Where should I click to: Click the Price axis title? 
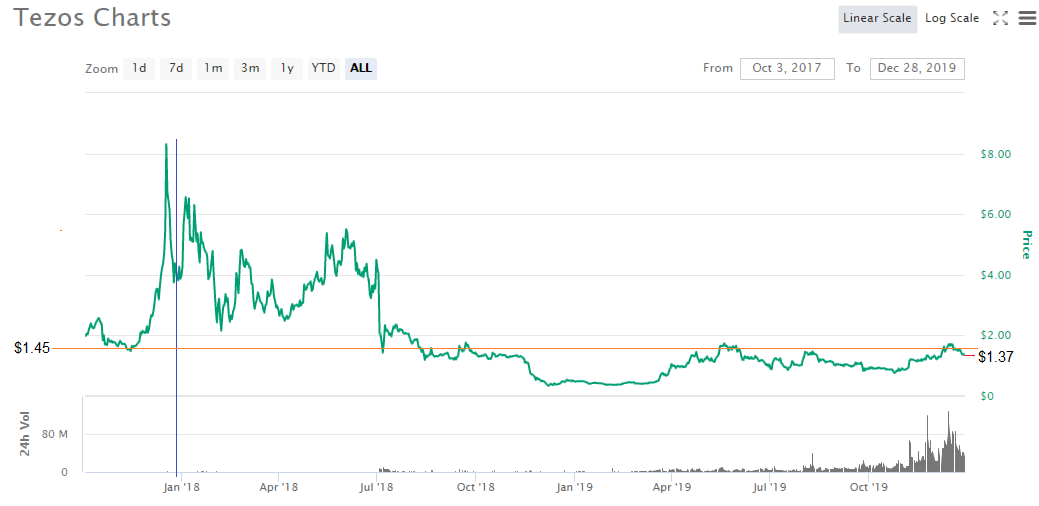coord(1026,244)
